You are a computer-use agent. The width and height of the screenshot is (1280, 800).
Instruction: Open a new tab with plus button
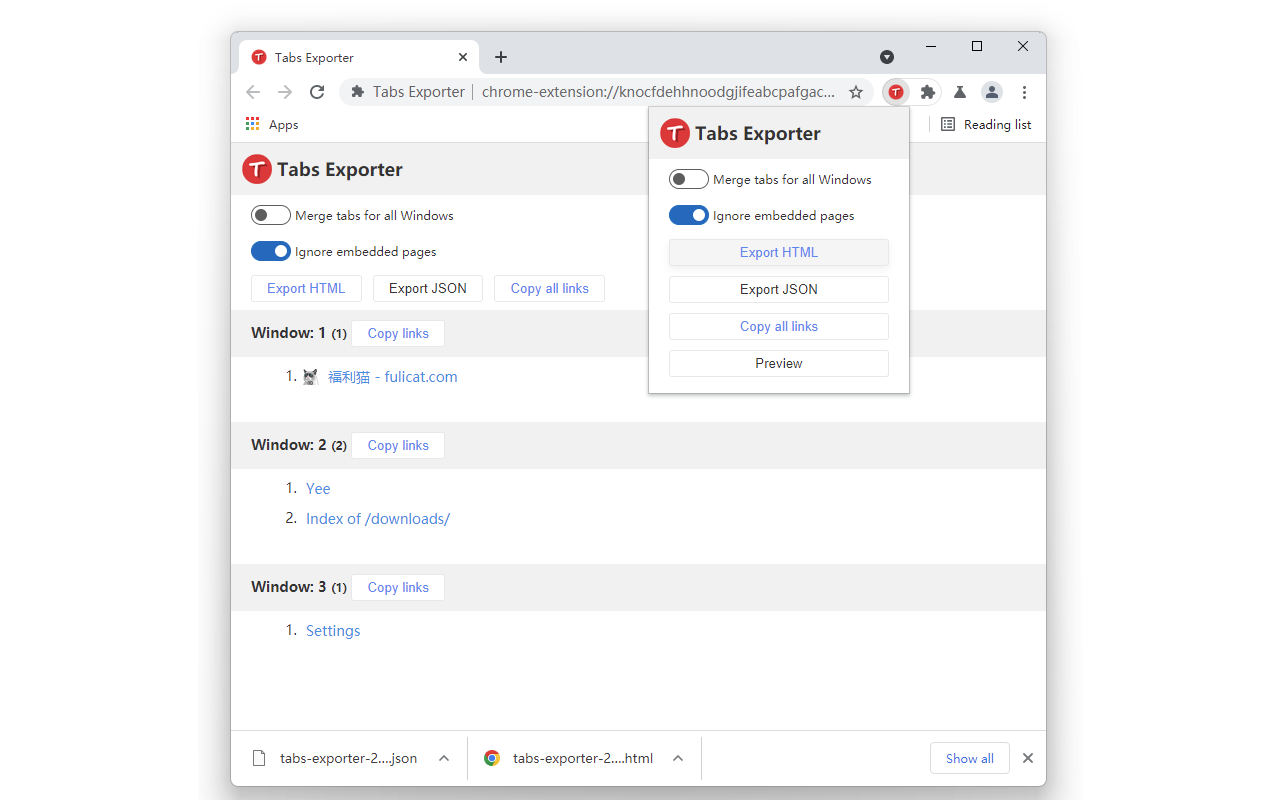(501, 57)
